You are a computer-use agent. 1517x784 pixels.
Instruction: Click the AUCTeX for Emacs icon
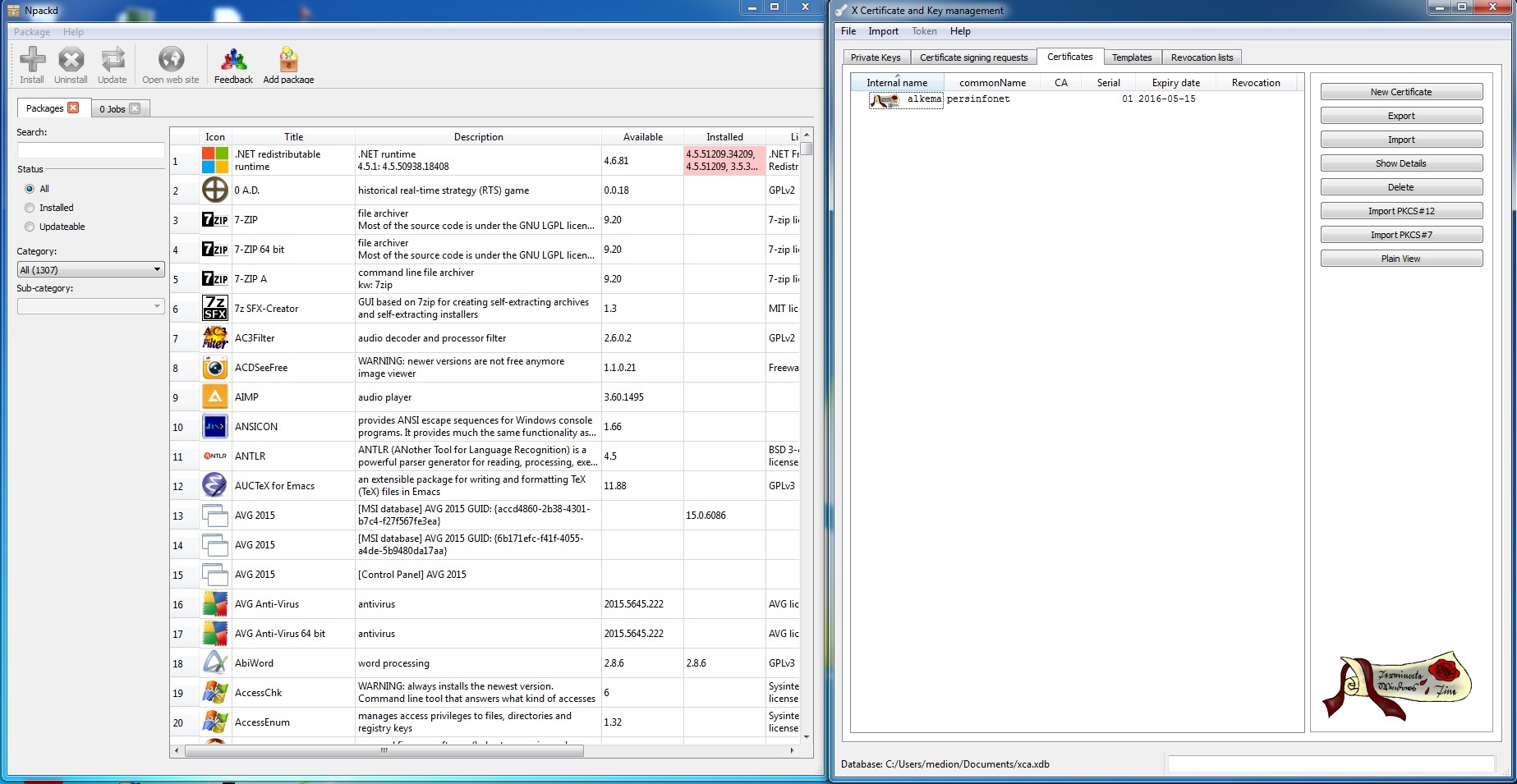coord(215,485)
